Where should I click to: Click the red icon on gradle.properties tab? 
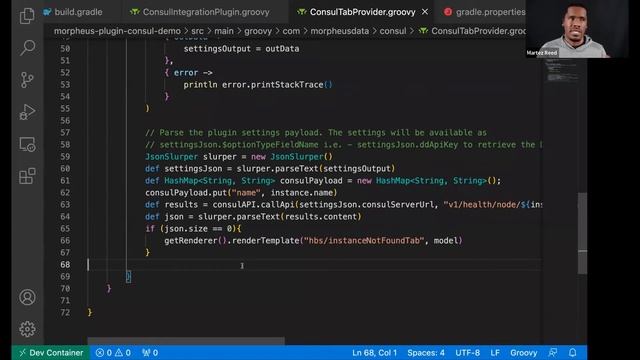tap(448, 12)
